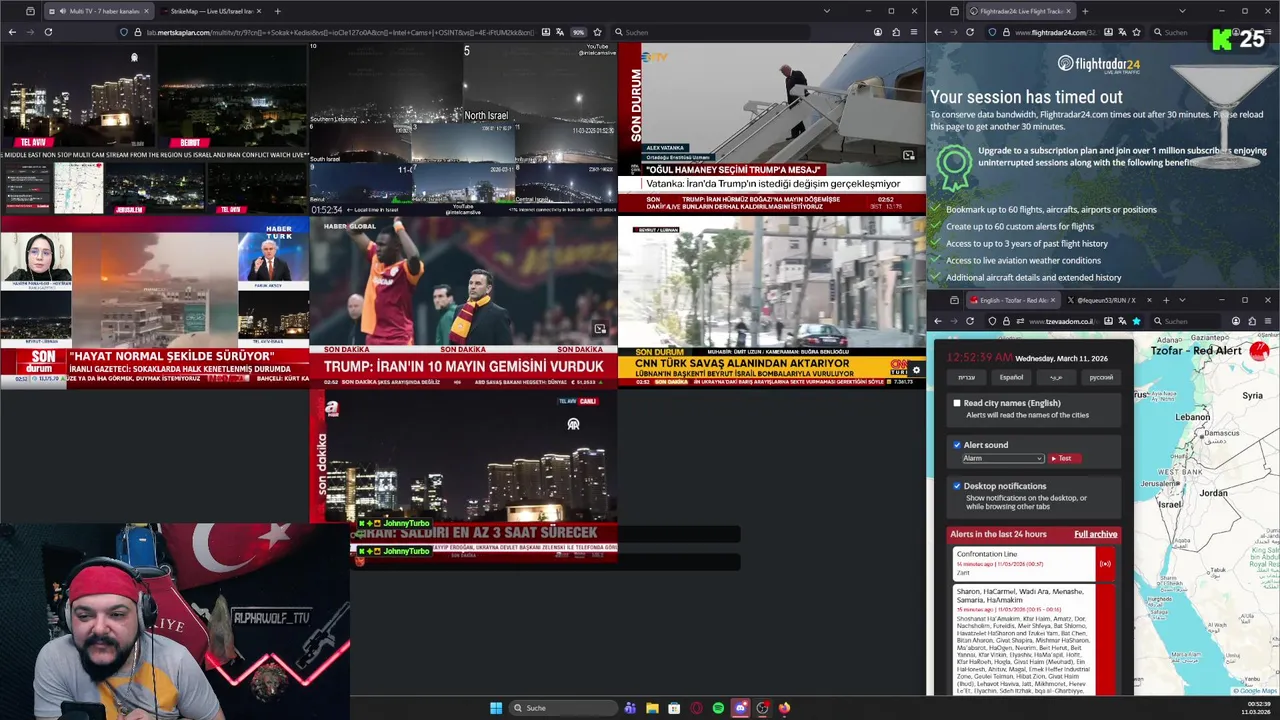Toggle the Desktop notifications checkbox

957,486
